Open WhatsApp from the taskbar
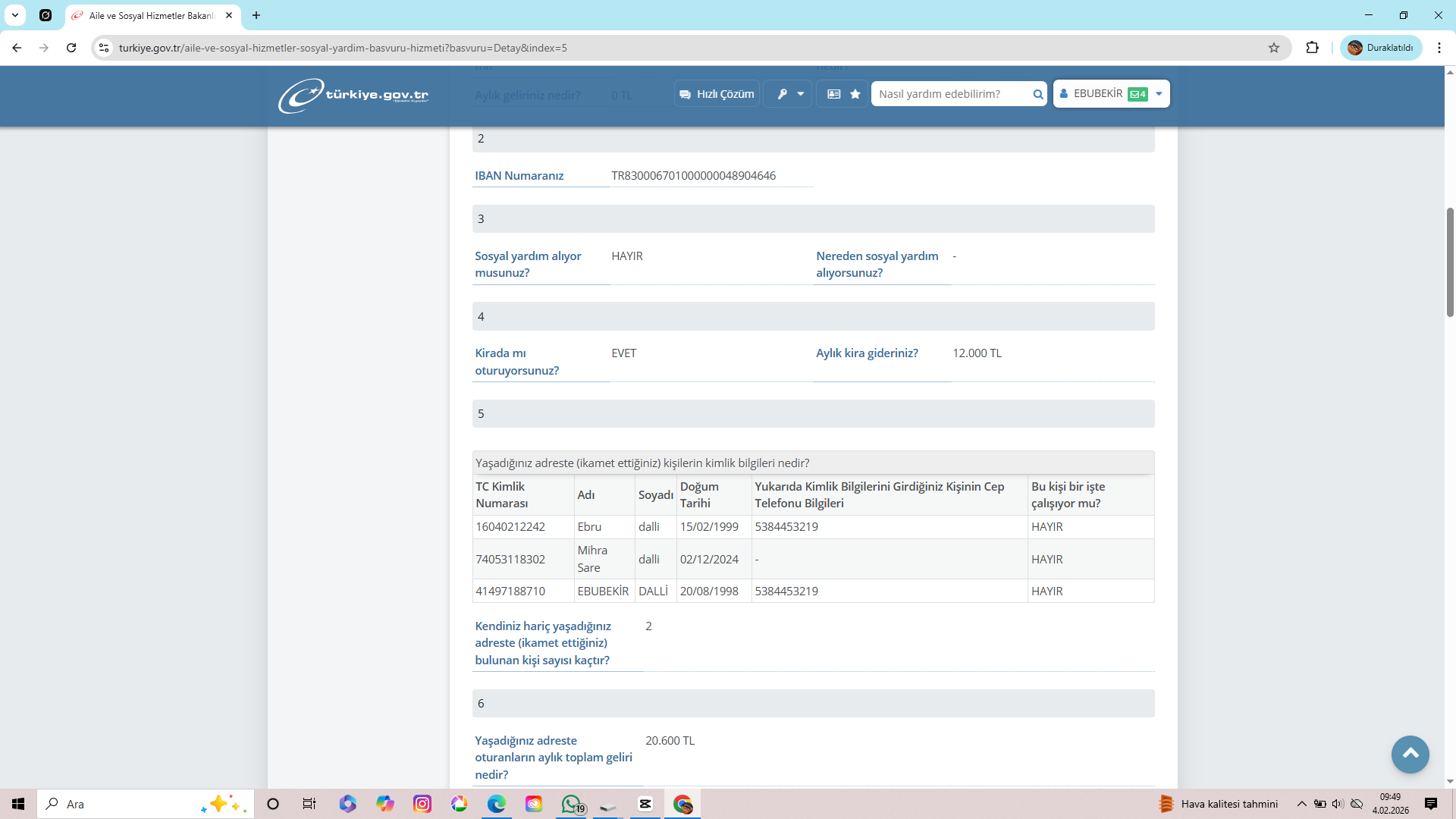The height and width of the screenshot is (819, 1456). coord(571,804)
